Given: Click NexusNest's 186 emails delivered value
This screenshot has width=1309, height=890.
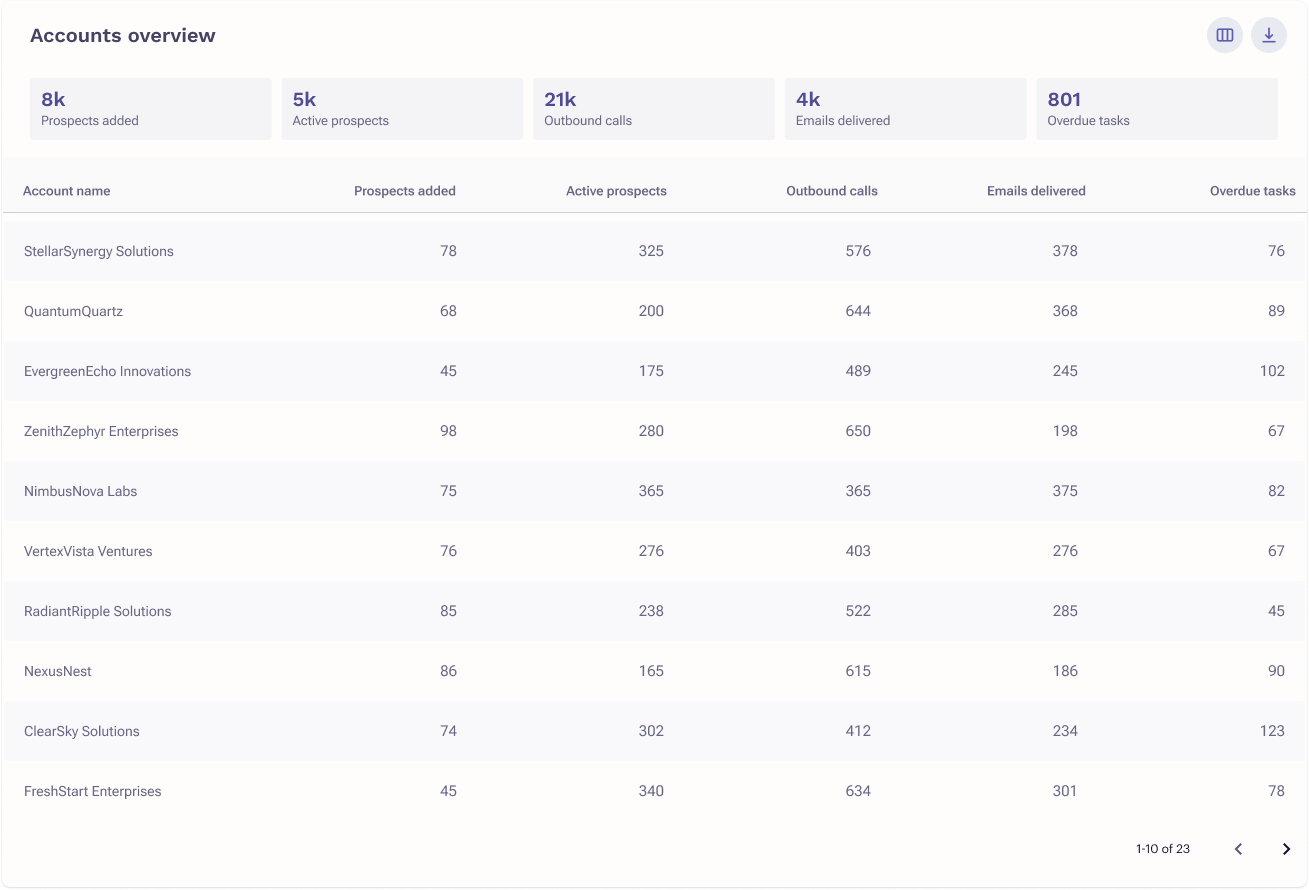Looking at the screenshot, I should pos(1065,671).
